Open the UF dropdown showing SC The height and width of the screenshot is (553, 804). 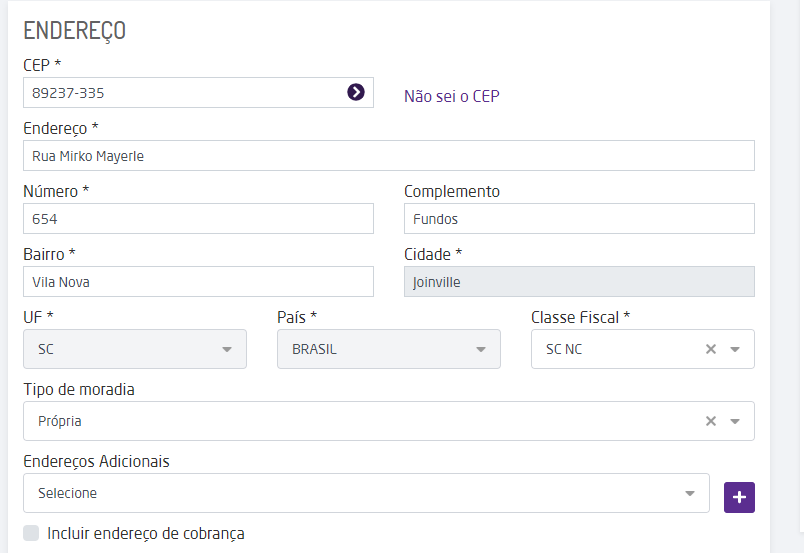coord(134,349)
